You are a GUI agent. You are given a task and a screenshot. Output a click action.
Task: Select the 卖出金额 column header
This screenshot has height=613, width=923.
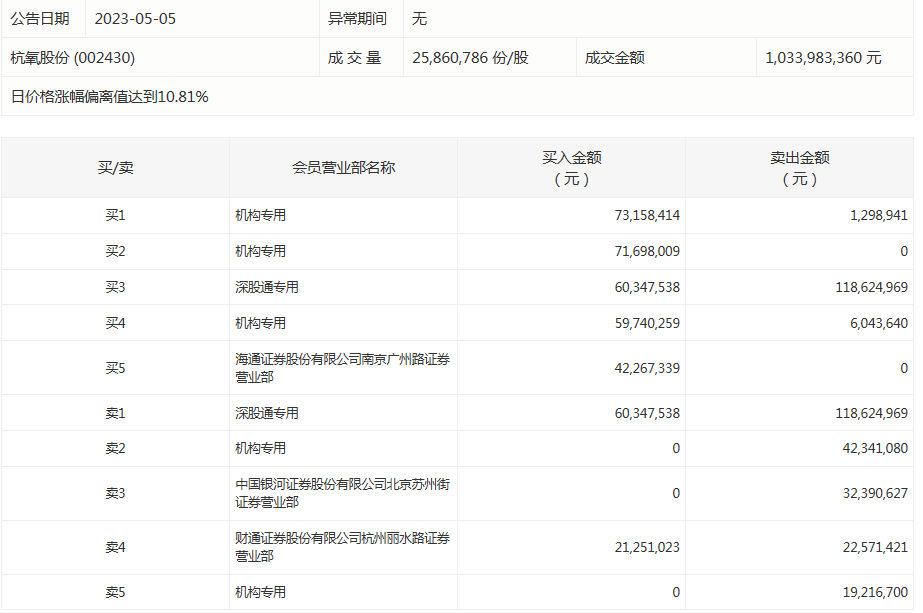pyautogui.click(x=799, y=168)
